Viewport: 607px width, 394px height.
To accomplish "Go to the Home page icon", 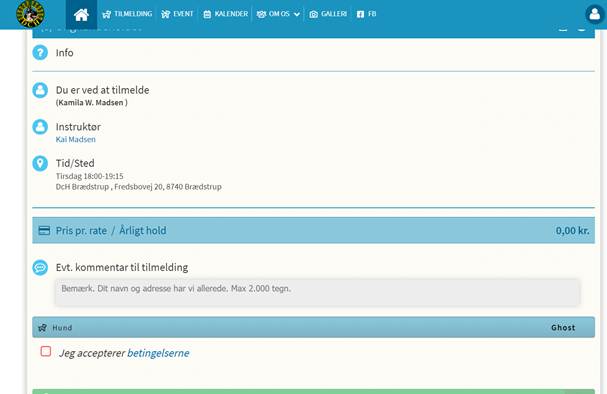I will (x=81, y=15).
